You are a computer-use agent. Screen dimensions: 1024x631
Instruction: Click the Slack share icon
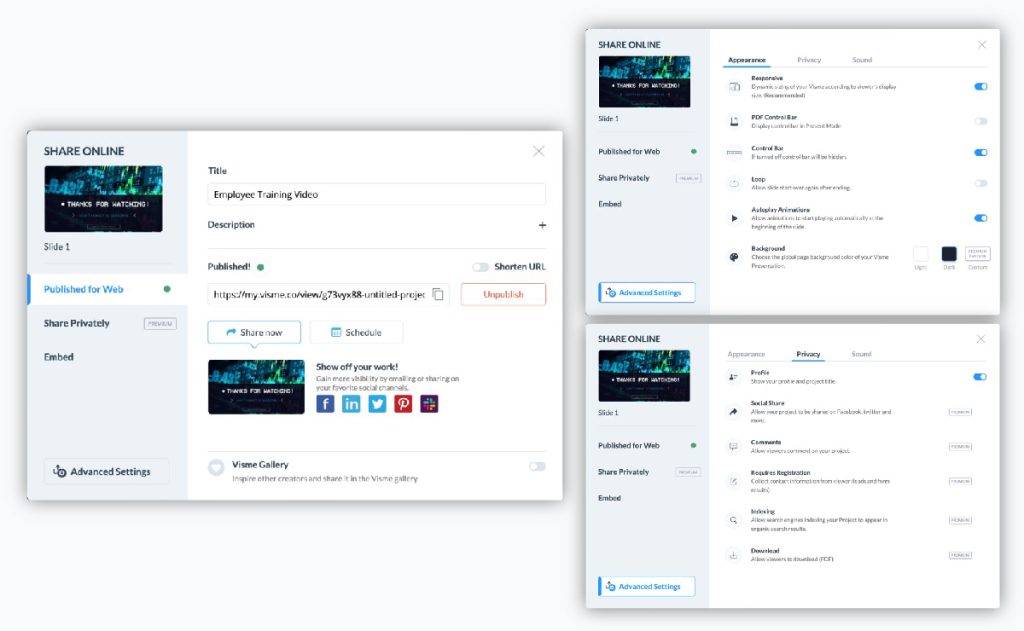(x=429, y=404)
